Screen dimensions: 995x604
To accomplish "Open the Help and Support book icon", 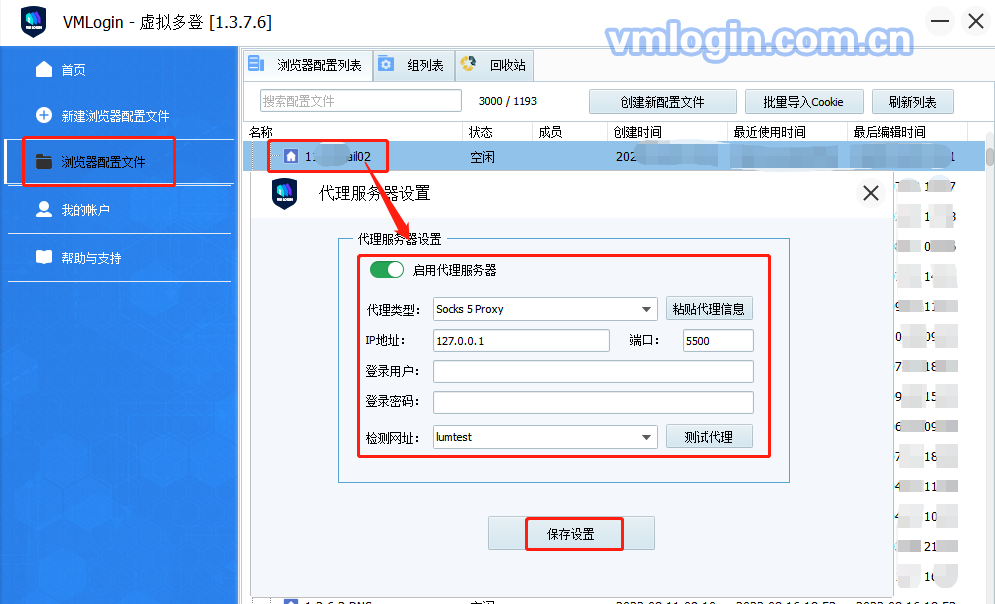I will pos(44,257).
